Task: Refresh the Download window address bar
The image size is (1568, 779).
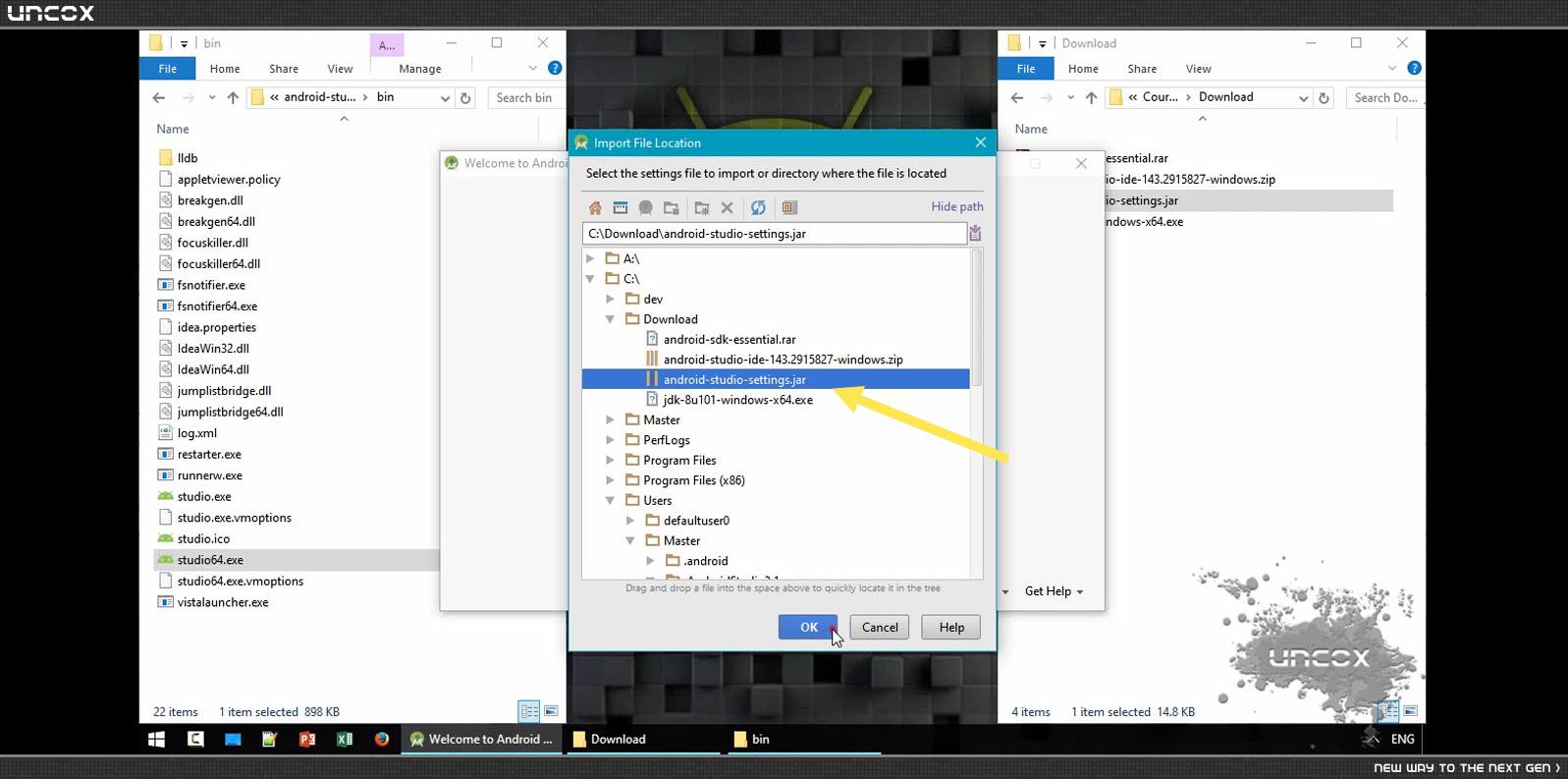Action: (x=1324, y=97)
